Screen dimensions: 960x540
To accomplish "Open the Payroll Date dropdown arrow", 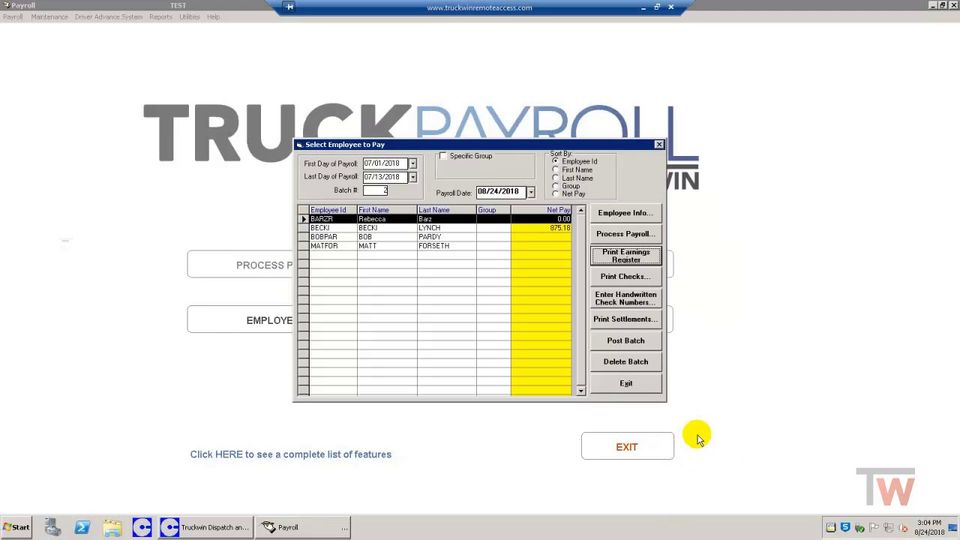I will coord(531,192).
